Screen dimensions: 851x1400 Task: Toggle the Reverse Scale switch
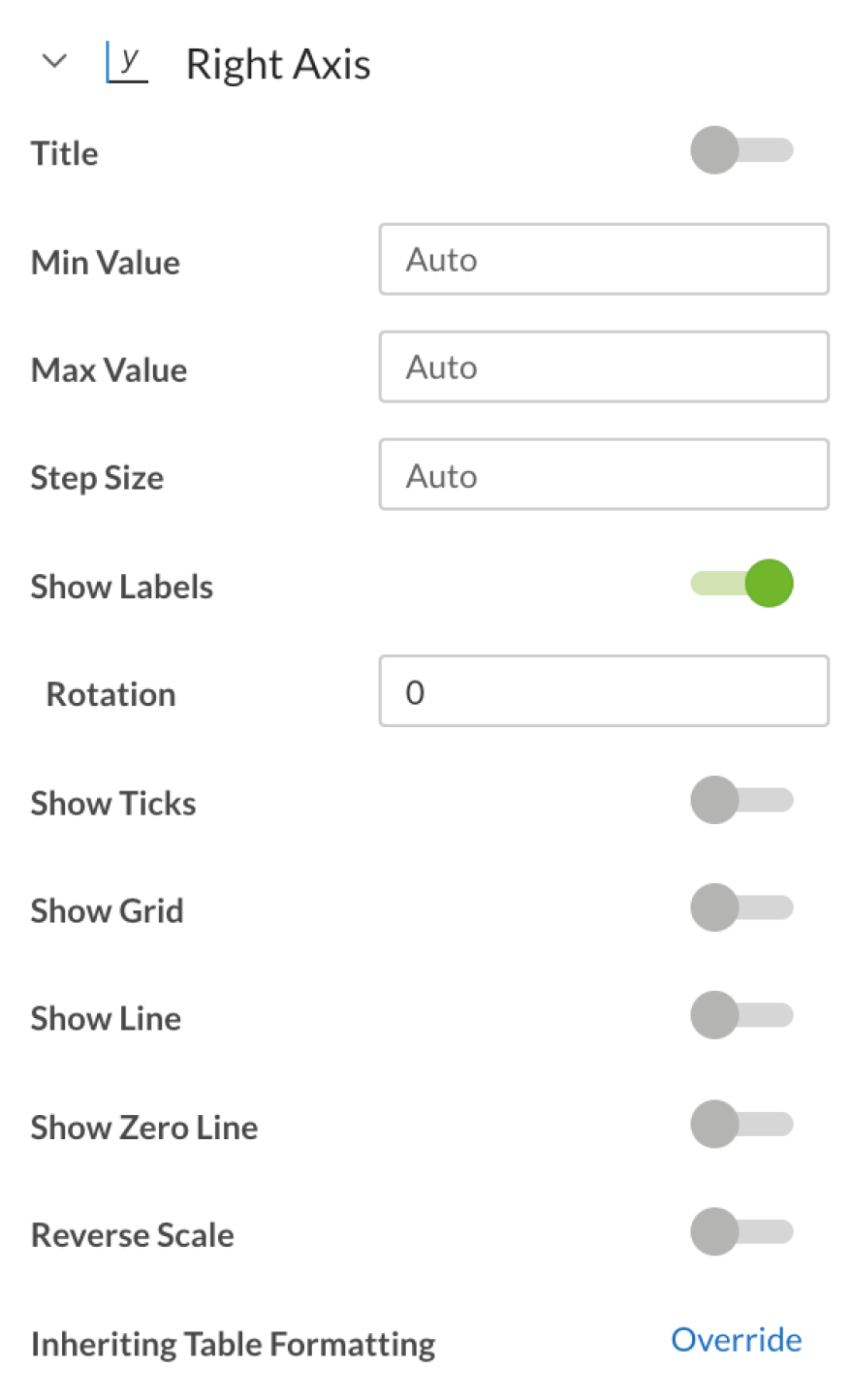click(x=741, y=1231)
